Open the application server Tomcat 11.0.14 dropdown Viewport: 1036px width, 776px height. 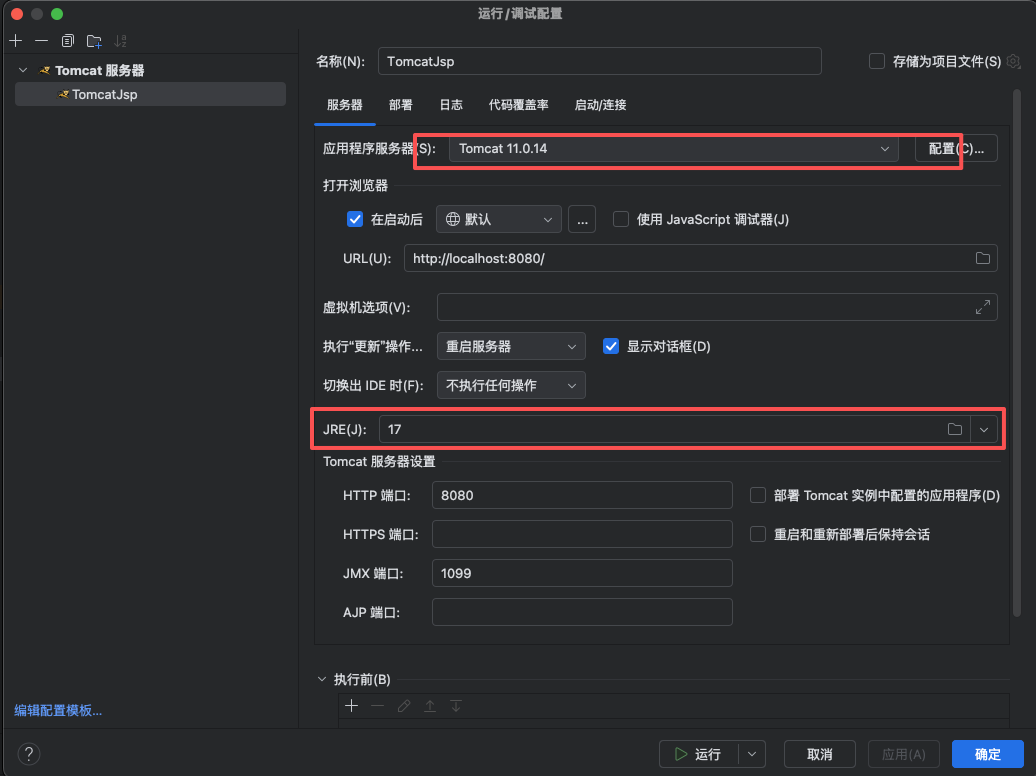point(673,149)
